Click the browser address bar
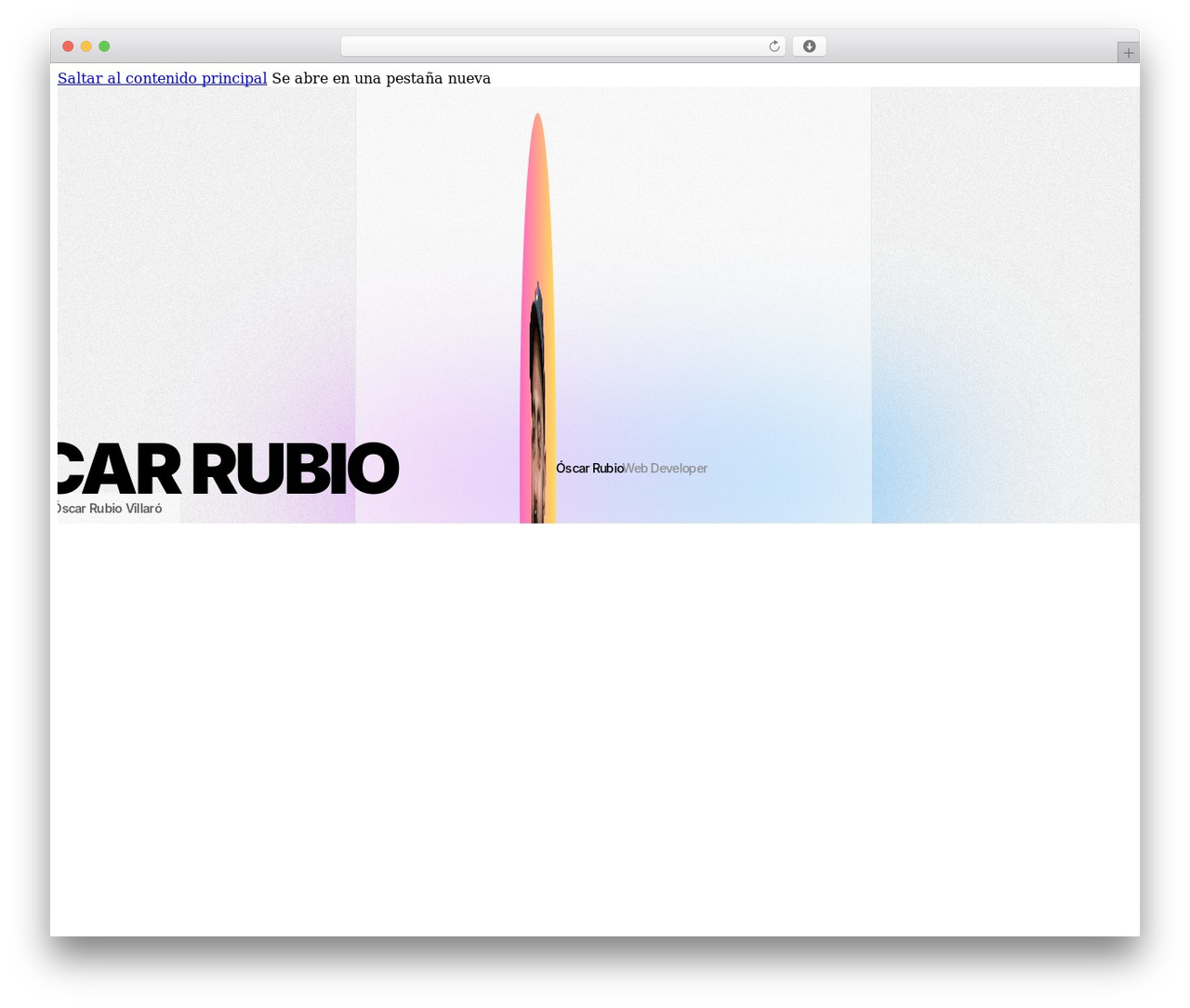The height and width of the screenshot is (1008, 1190). click(562, 46)
